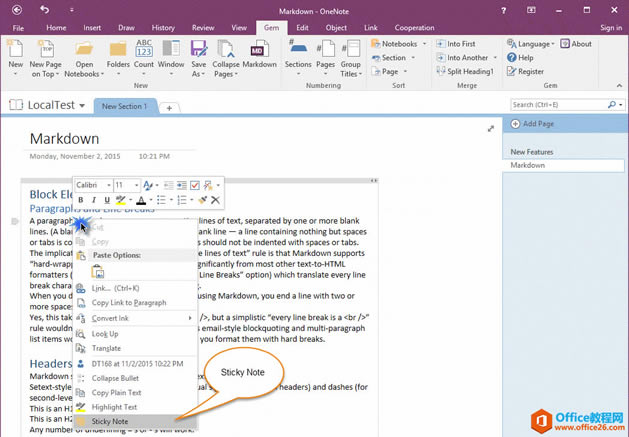Click the Split Heading1 button
Viewport: 629px width, 437px height.
point(468,72)
